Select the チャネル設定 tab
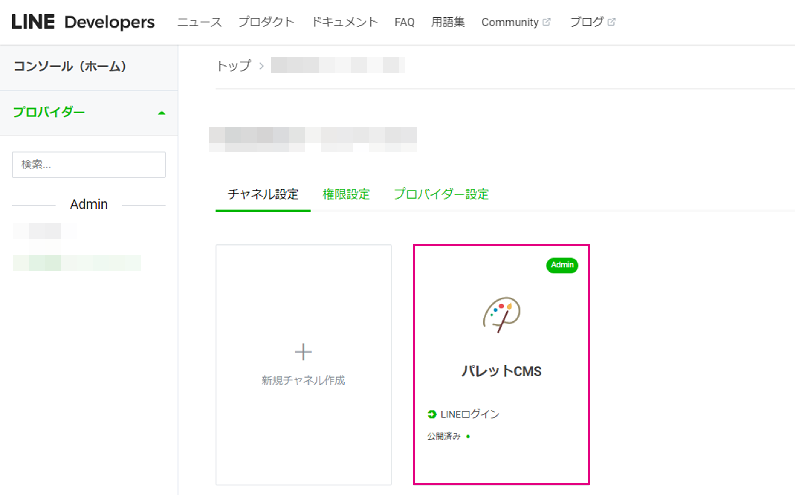 (263, 194)
